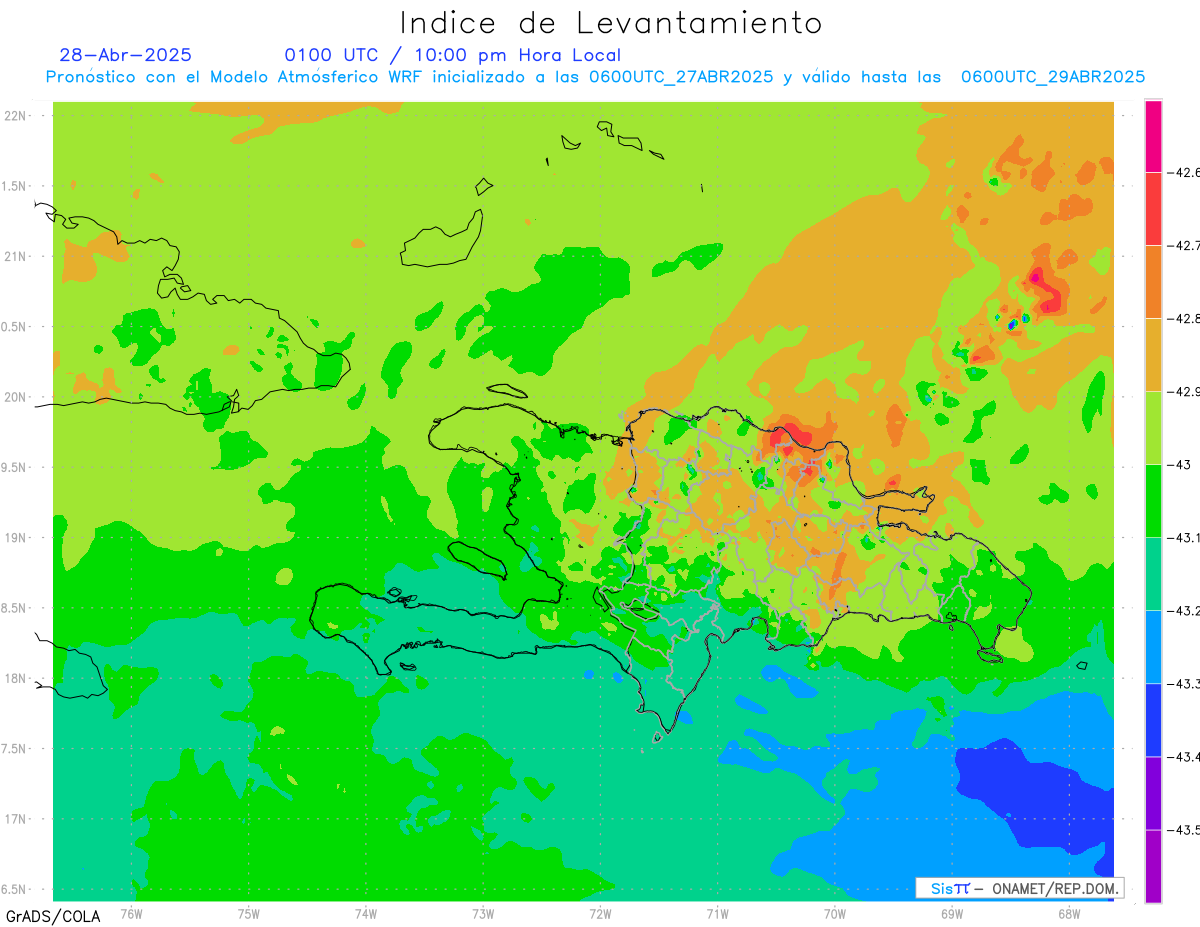Select legend value '-42.8'
The height and width of the screenshot is (927, 1200).
(x=1186, y=318)
